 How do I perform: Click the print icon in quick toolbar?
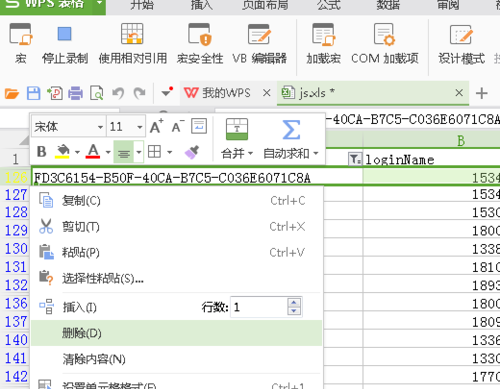click(76, 93)
